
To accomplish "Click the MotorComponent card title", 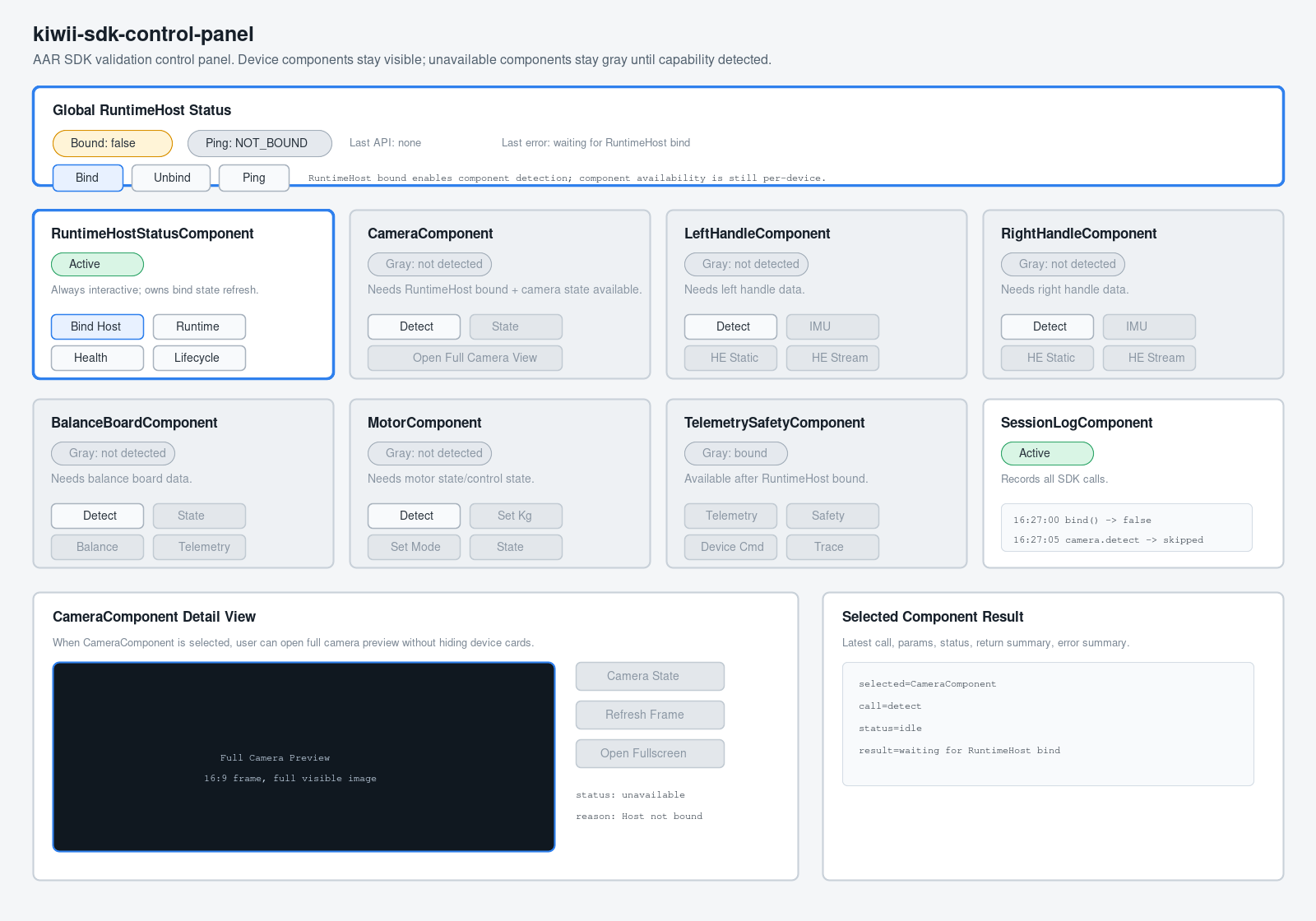I will point(424,423).
